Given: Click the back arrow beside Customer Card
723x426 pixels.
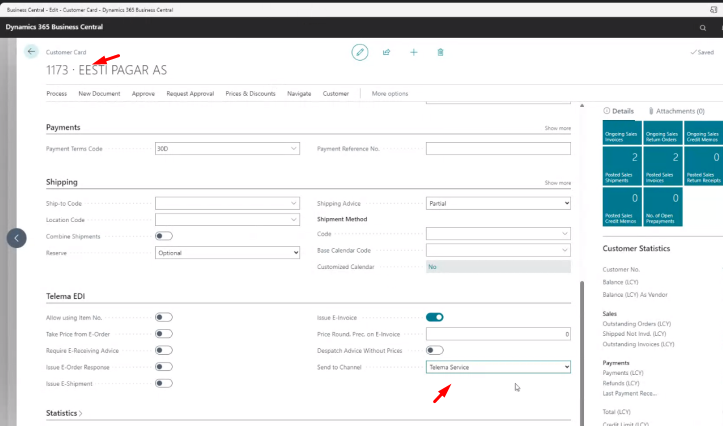Looking at the screenshot, I should tap(31, 52).
